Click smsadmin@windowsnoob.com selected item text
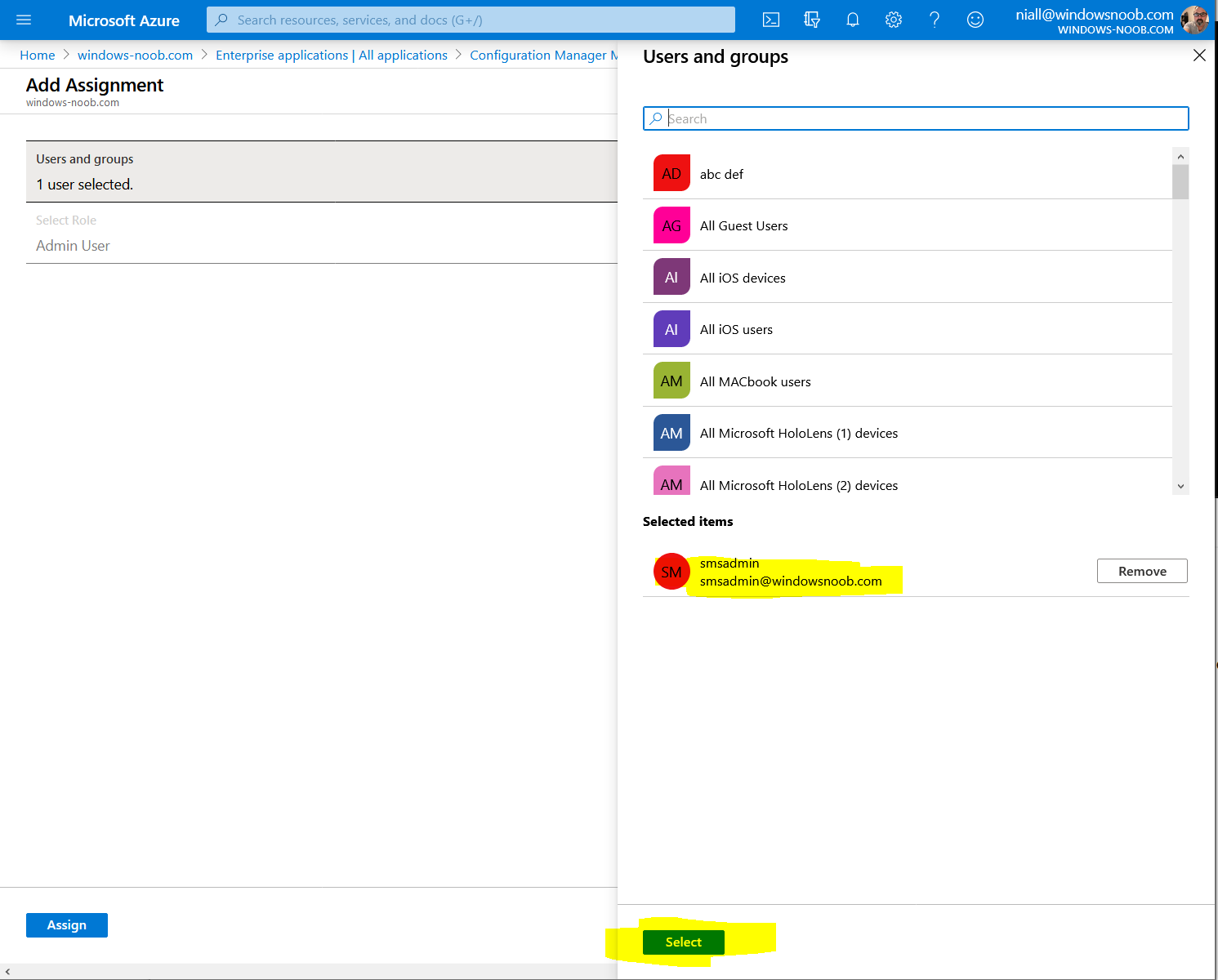The image size is (1218, 980). pyautogui.click(x=791, y=581)
